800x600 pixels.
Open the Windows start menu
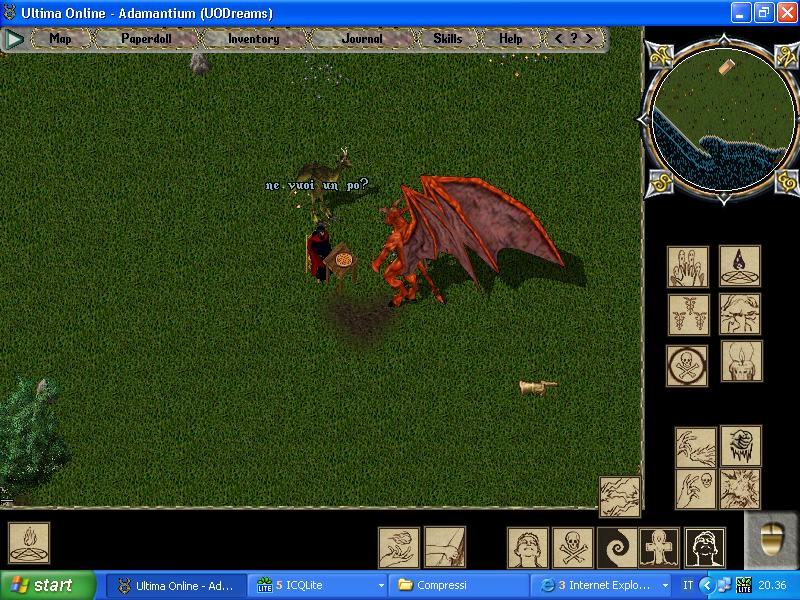pyautogui.click(x=47, y=585)
